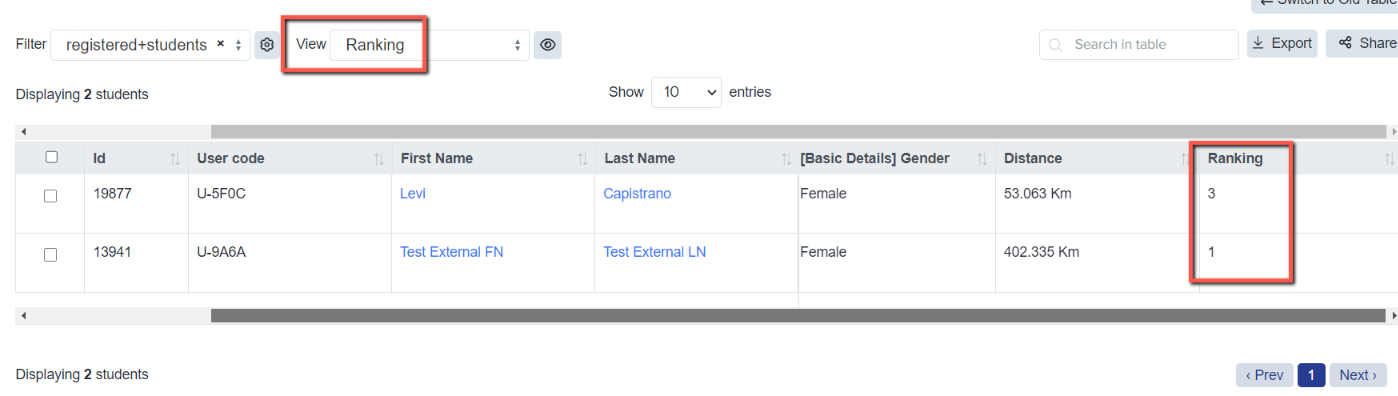Select user code U-9A6A
Screen dimensions: 1398x396
click(221, 252)
